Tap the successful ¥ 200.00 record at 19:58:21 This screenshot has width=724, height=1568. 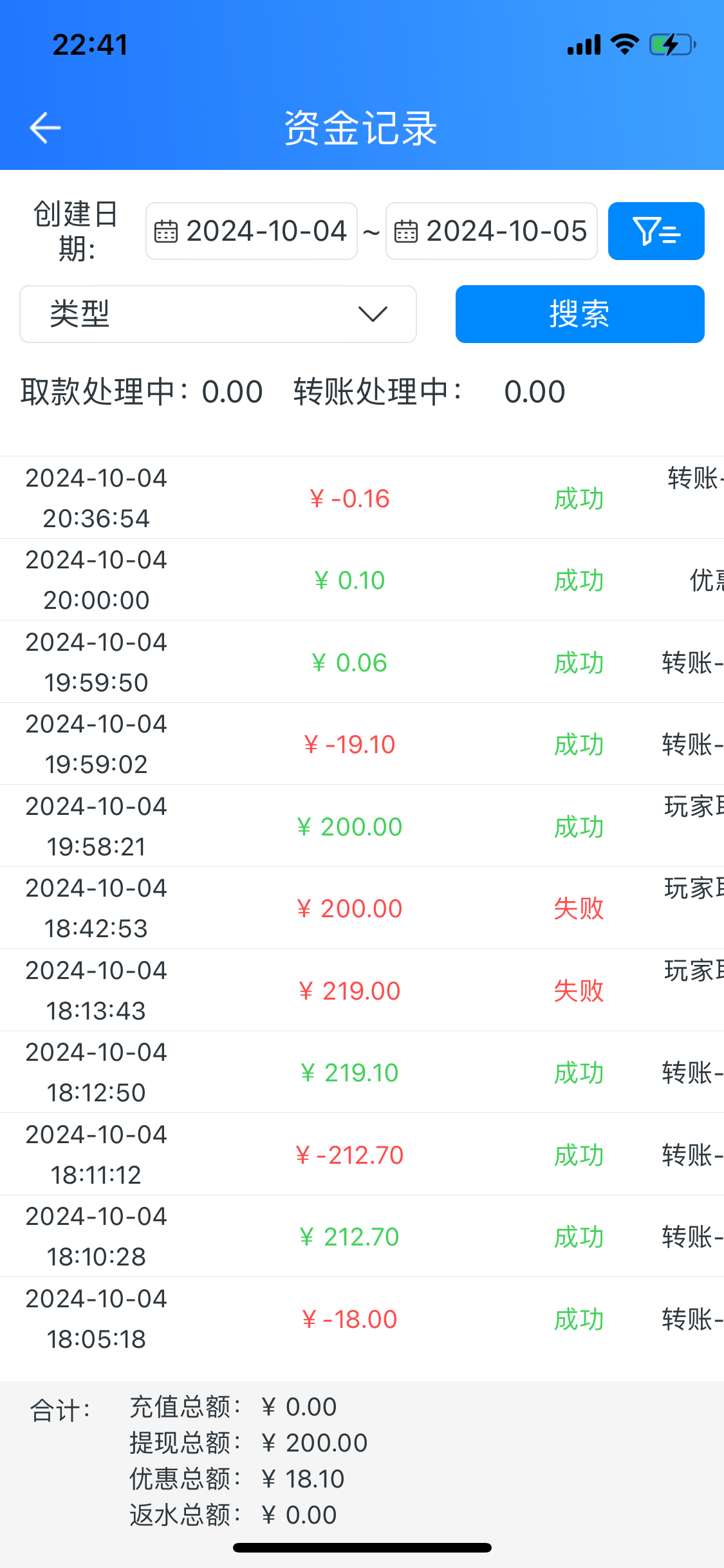(x=349, y=826)
